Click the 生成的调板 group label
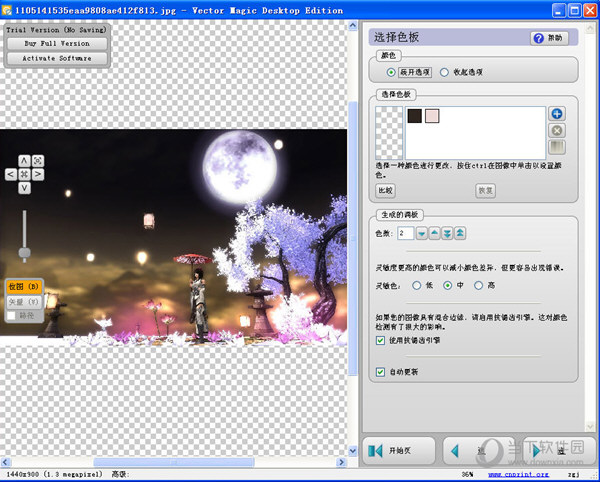The width and height of the screenshot is (600, 482). point(399,215)
